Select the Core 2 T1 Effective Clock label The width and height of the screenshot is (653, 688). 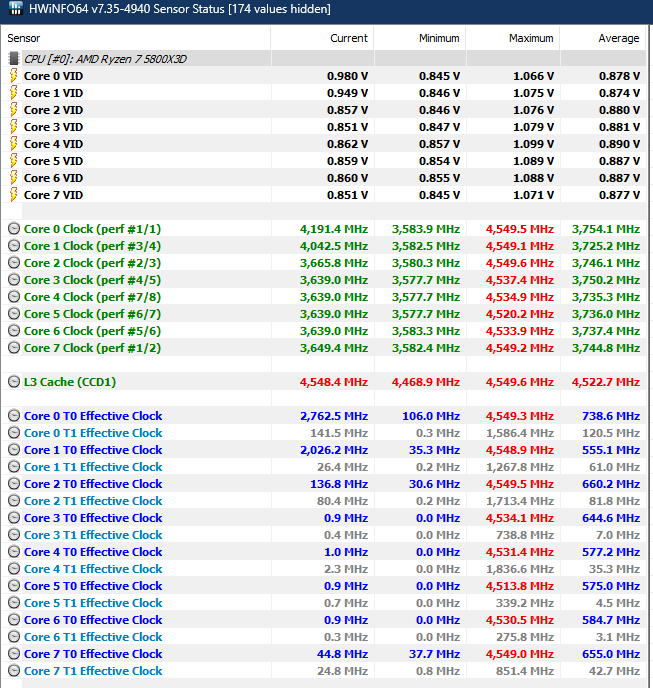[x=93, y=501]
